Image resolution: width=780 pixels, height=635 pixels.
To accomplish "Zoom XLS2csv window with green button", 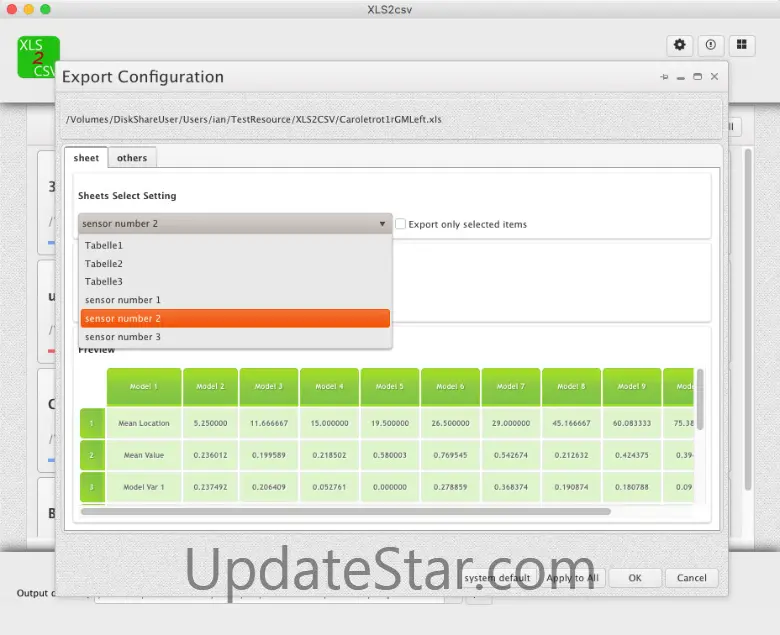I will pos(45,9).
